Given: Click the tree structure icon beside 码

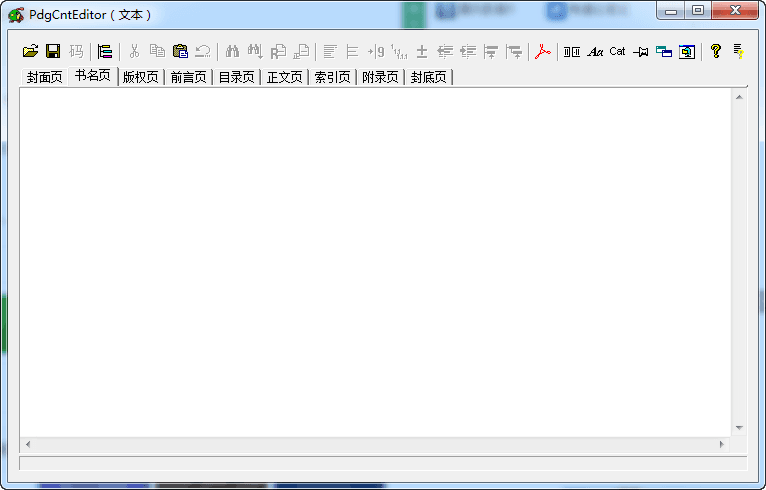Looking at the screenshot, I should [x=105, y=51].
